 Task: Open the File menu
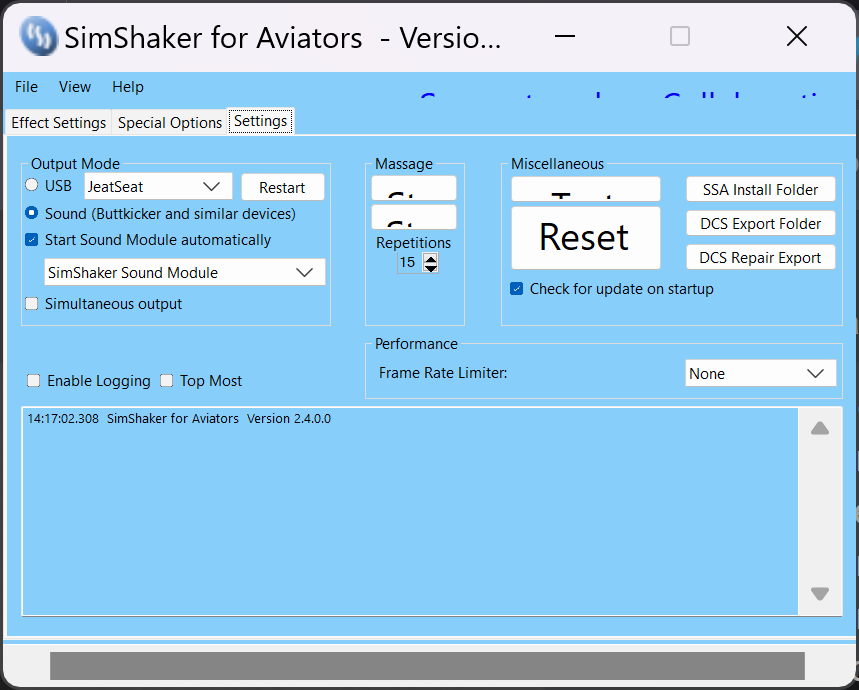[26, 87]
